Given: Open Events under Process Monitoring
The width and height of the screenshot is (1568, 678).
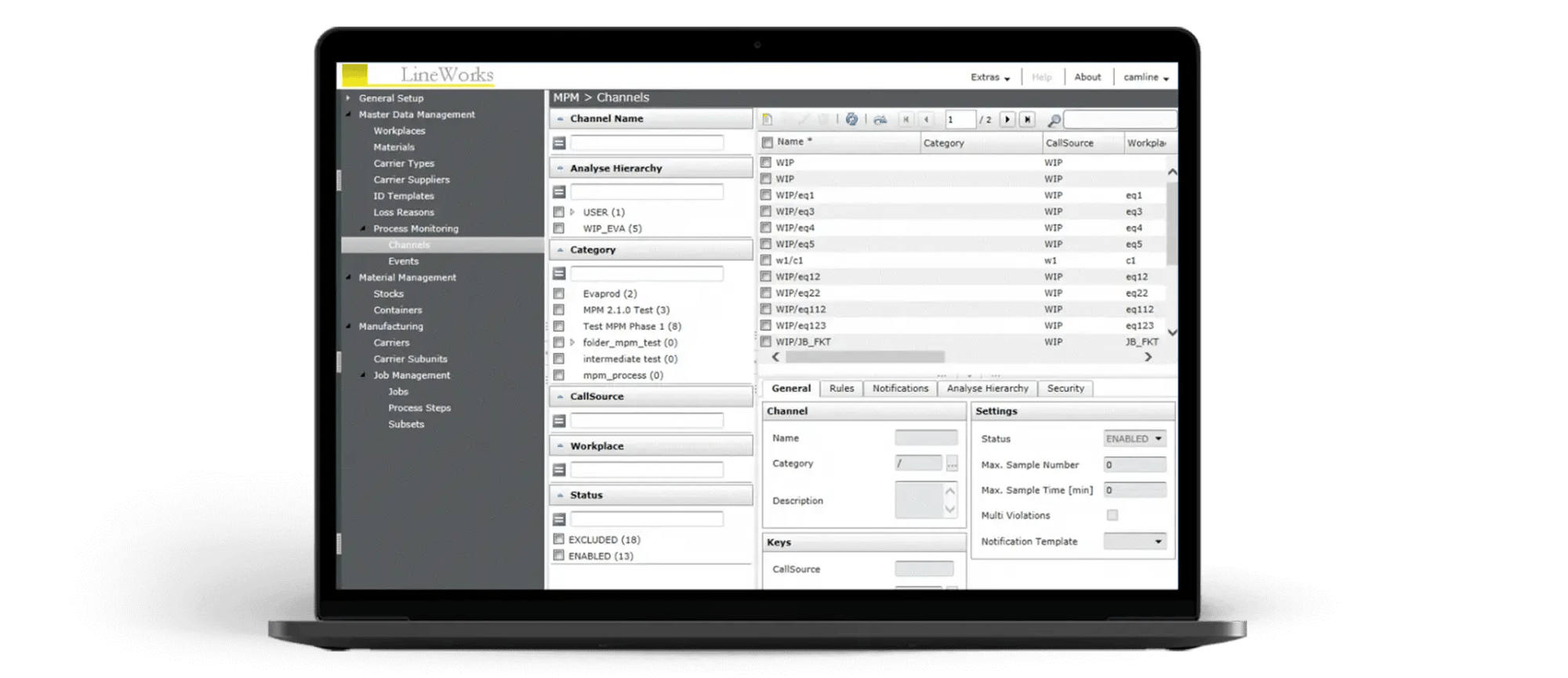Looking at the screenshot, I should pyautogui.click(x=403, y=261).
